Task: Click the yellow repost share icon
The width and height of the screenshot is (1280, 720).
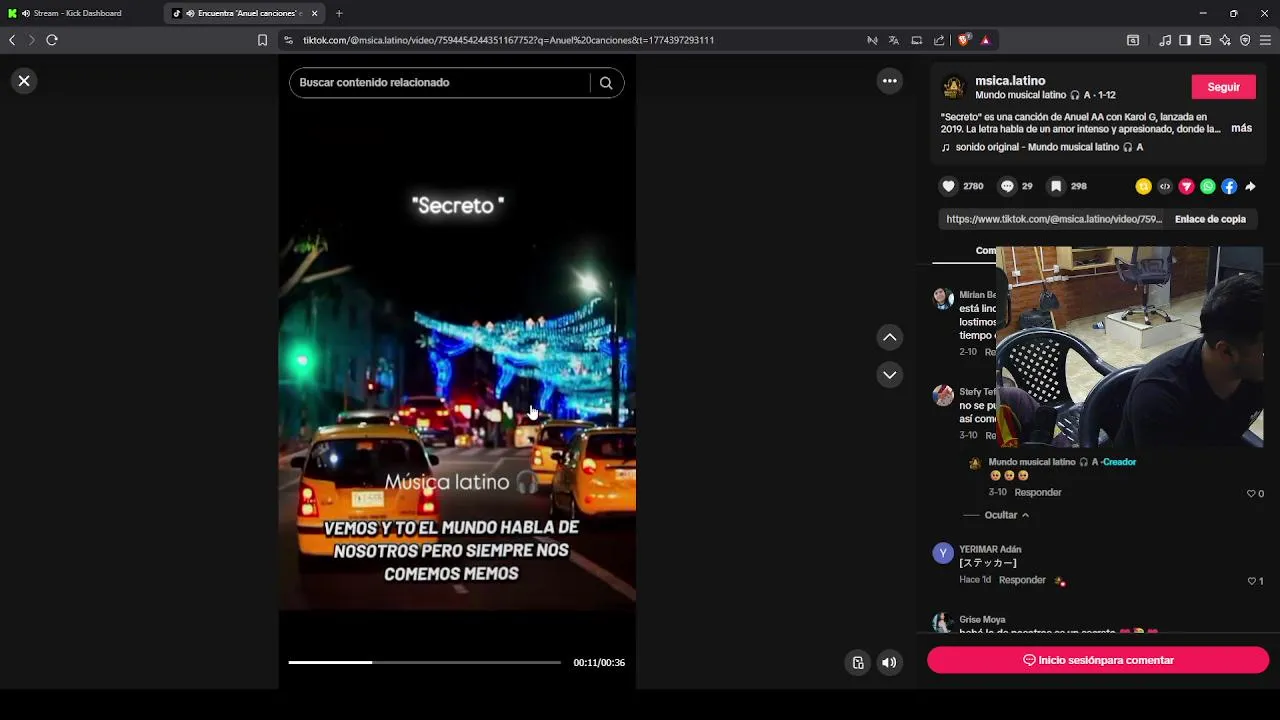Action: [1143, 186]
